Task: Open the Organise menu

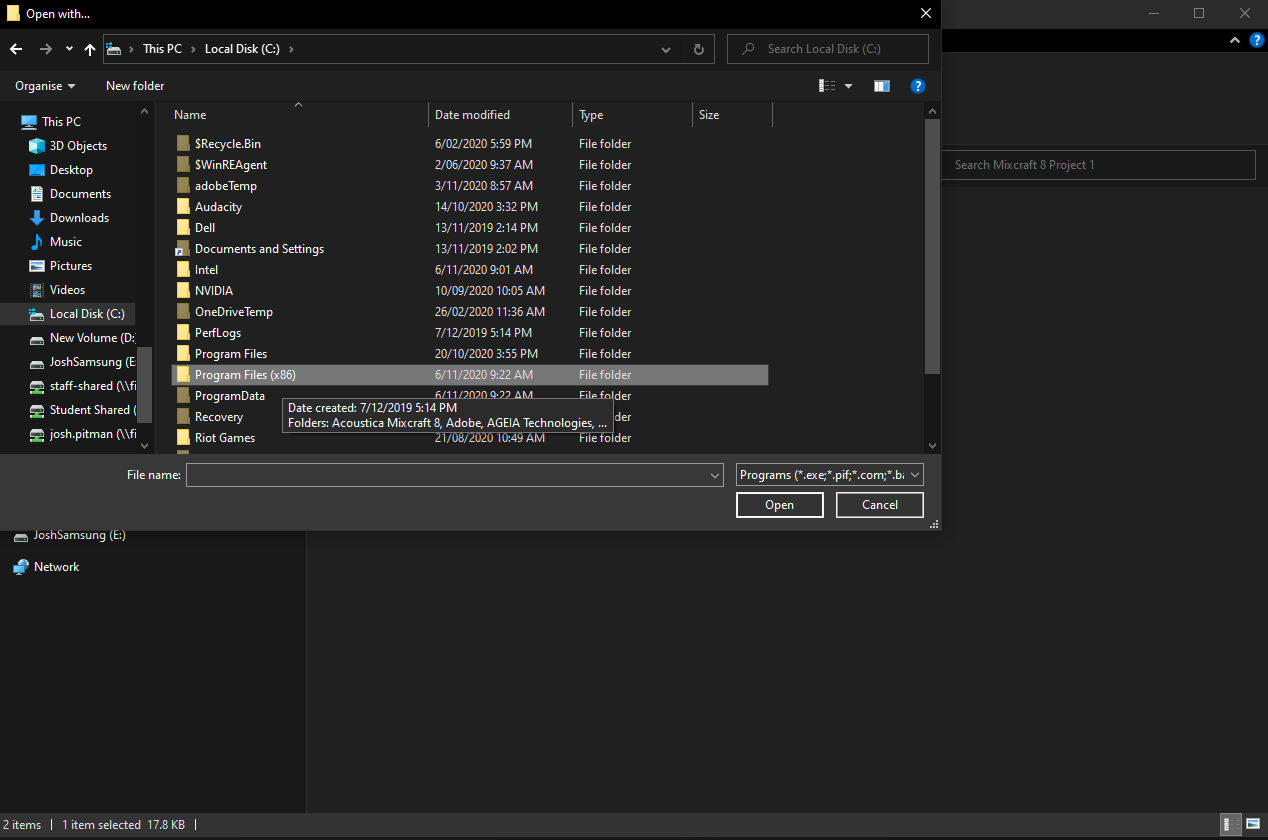Action: [45, 86]
